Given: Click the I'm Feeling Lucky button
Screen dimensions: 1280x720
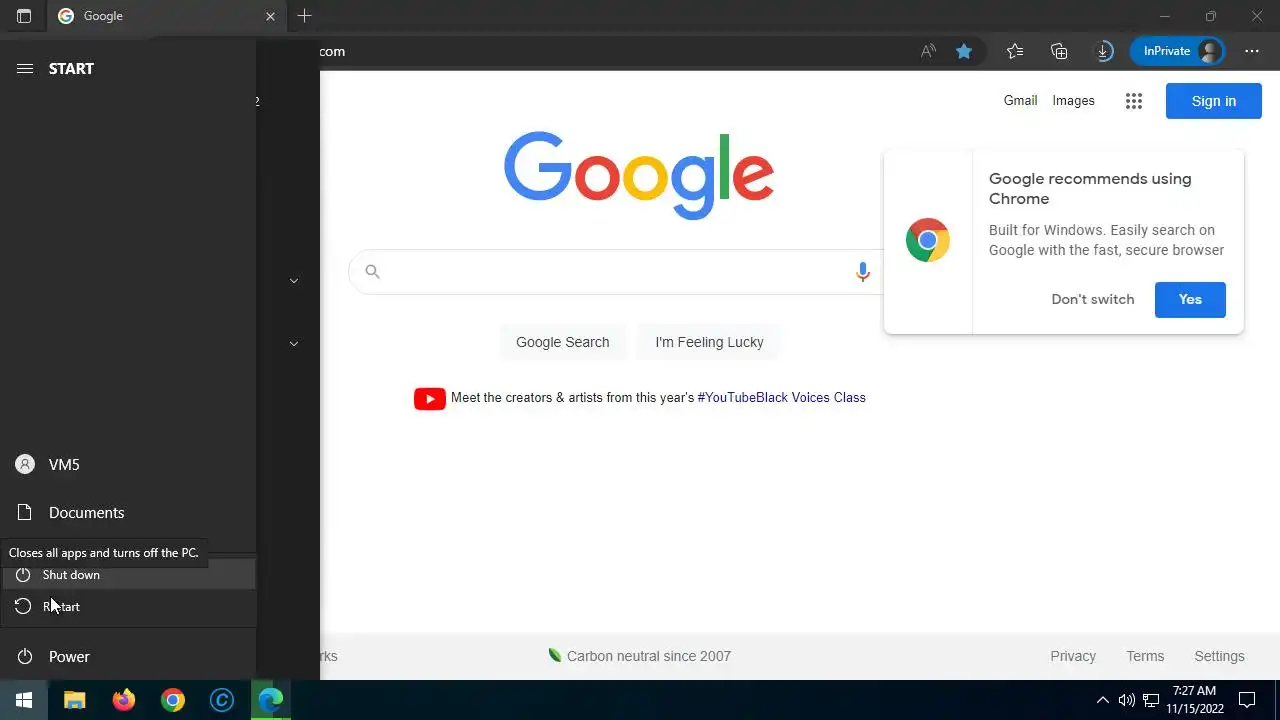Looking at the screenshot, I should (709, 342).
